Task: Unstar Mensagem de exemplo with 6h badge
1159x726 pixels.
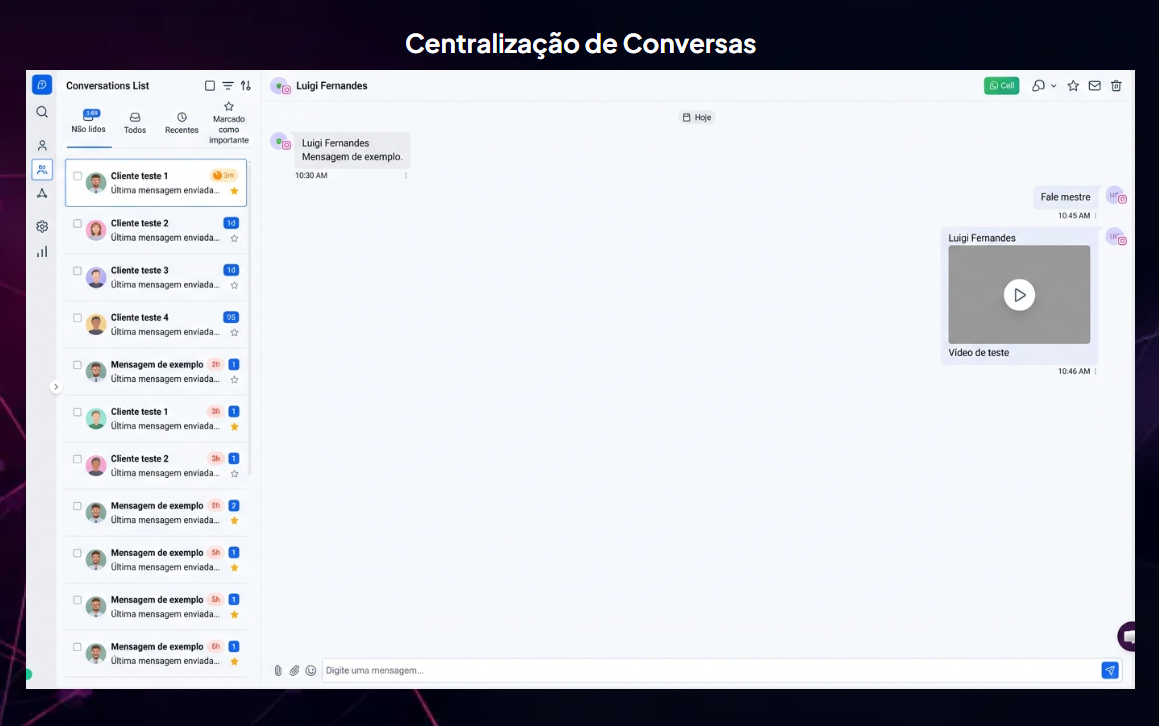Action: 234,662
